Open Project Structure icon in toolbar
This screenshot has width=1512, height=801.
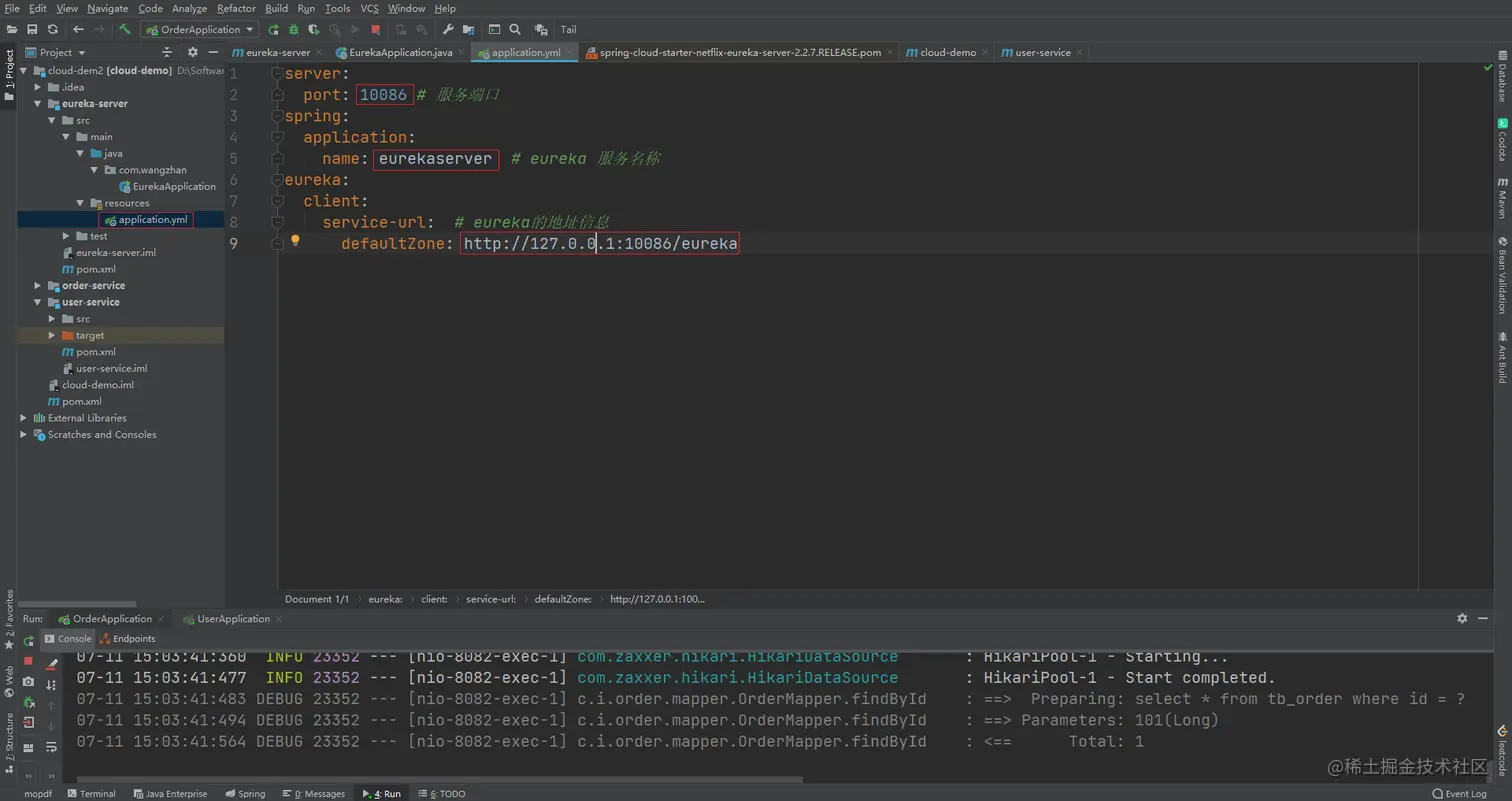467,30
